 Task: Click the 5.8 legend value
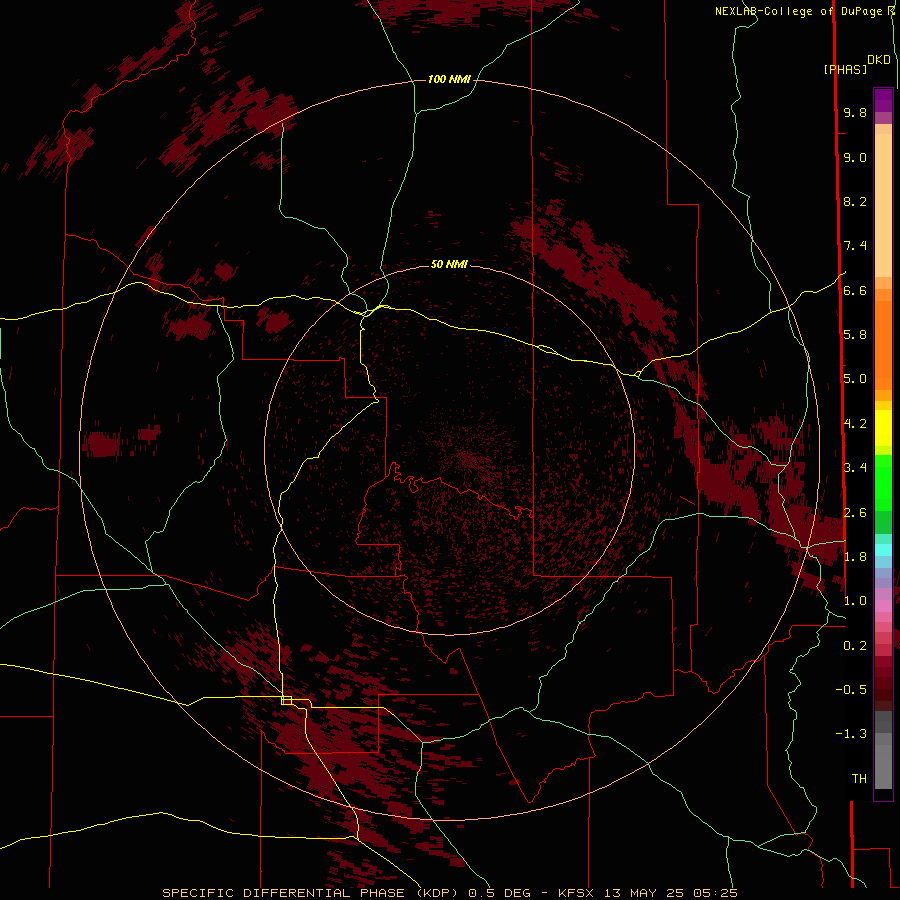855,335
